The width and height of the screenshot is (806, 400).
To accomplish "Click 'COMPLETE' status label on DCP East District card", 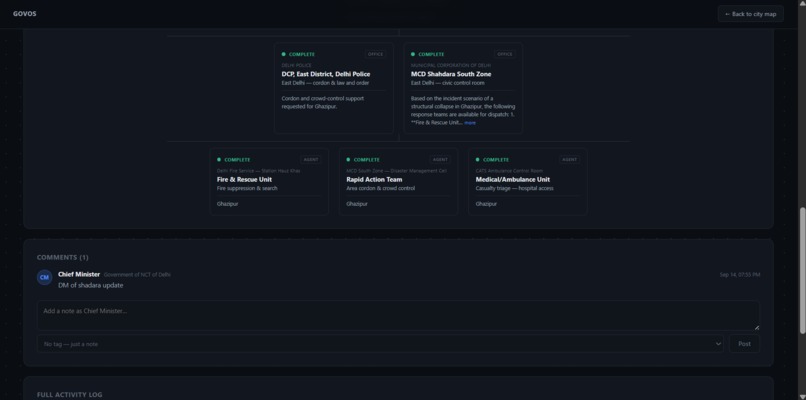I will (302, 54).
